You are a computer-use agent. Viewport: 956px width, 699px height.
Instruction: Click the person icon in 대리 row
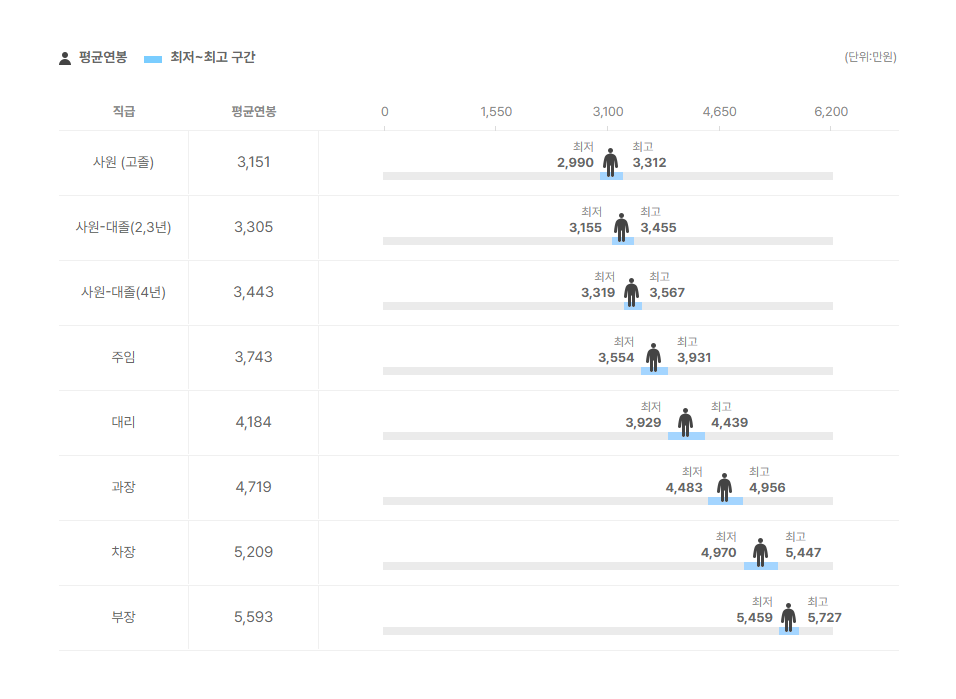pos(685,423)
